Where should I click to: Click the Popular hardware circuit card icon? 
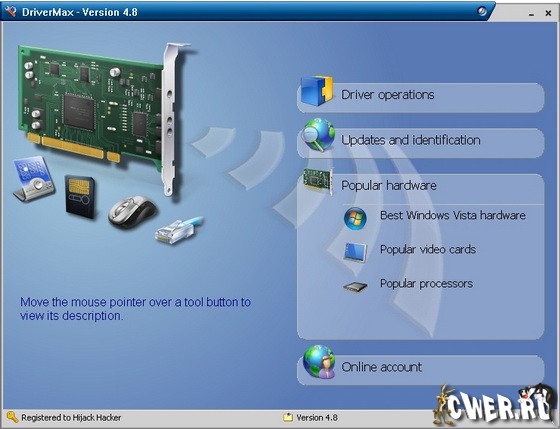coord(318,181)
